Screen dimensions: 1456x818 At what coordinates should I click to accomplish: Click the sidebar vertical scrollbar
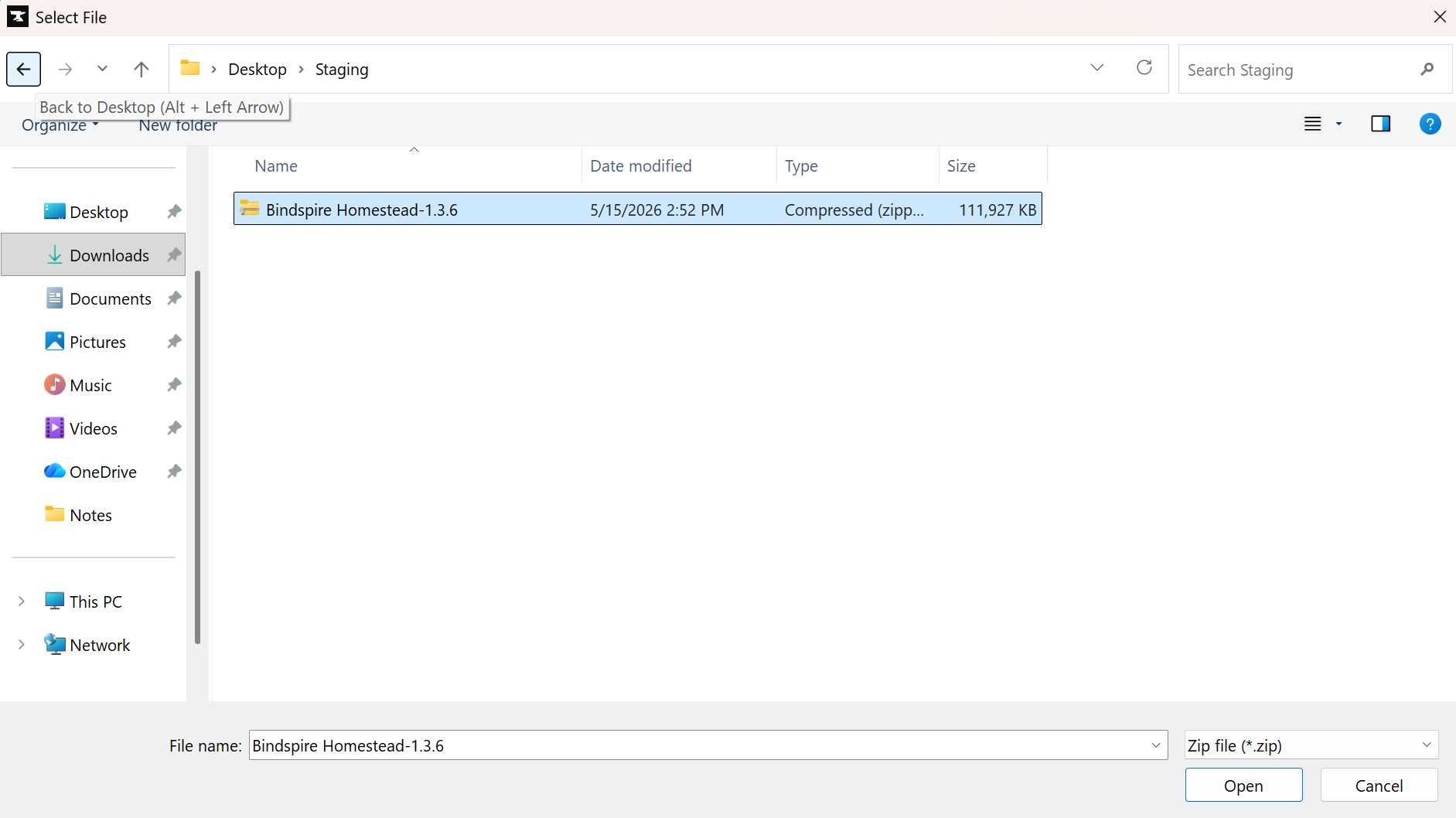[197, 456]
